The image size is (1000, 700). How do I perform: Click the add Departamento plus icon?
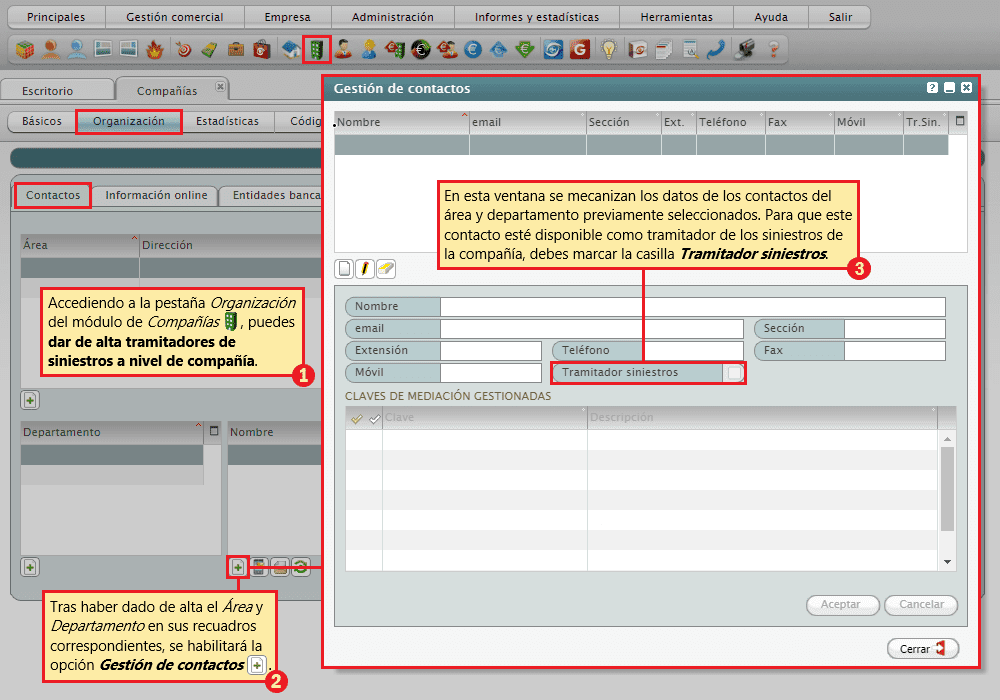tap(30, 567)
